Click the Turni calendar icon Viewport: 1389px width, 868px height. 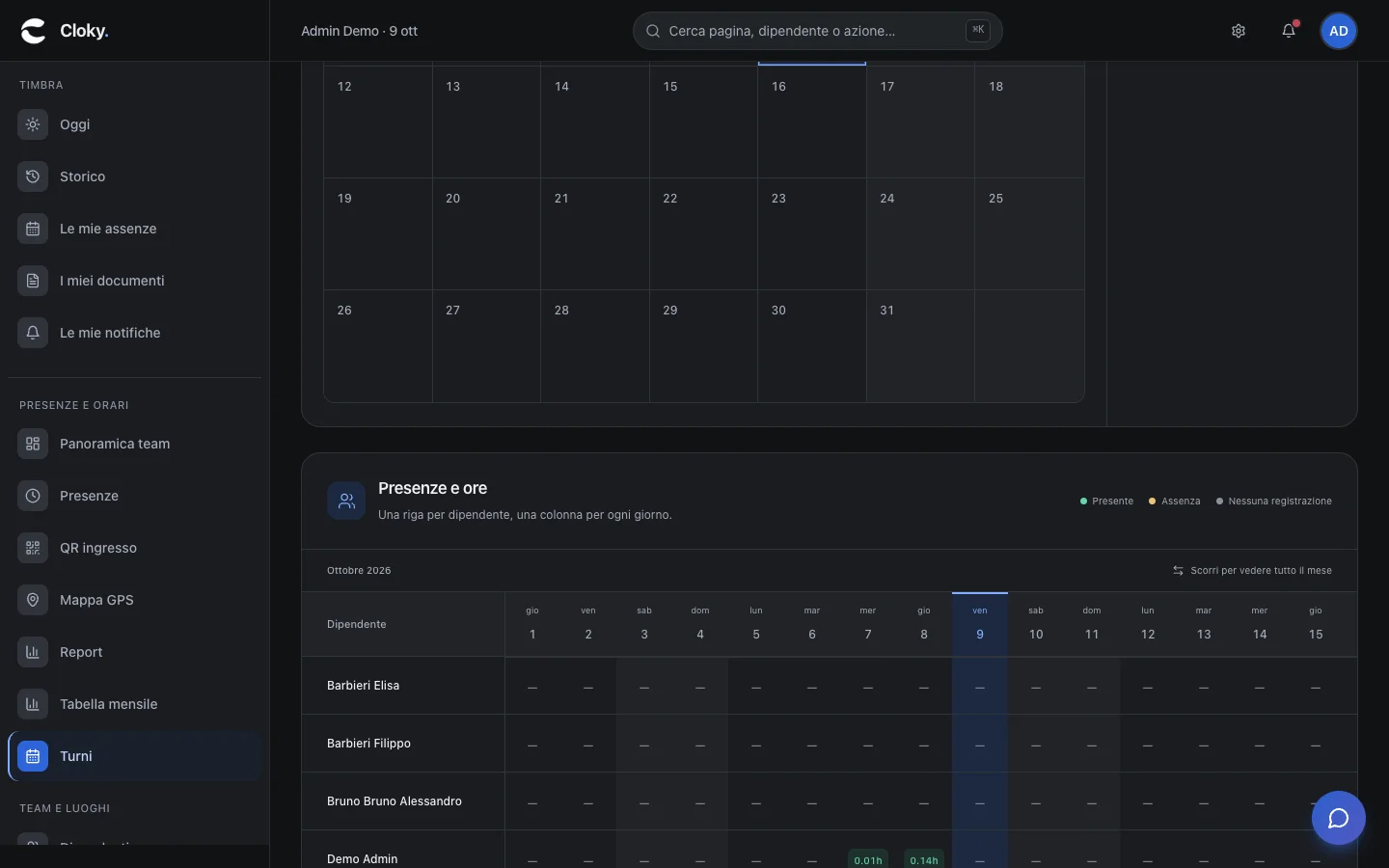click(x=33, y=756)
